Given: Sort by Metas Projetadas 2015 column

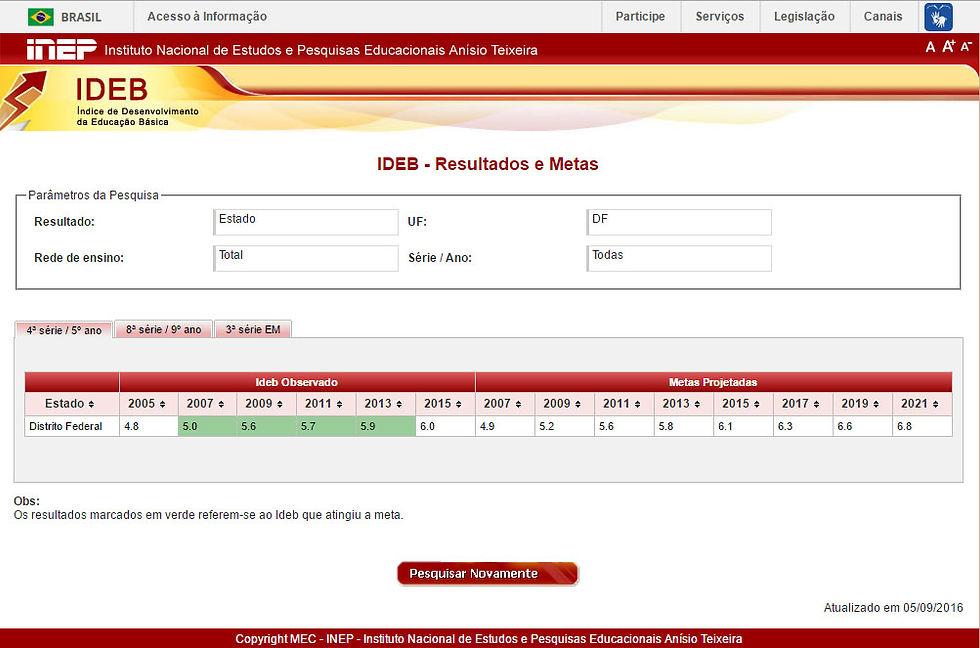Looking at the screenshot, I should point(742,404).
